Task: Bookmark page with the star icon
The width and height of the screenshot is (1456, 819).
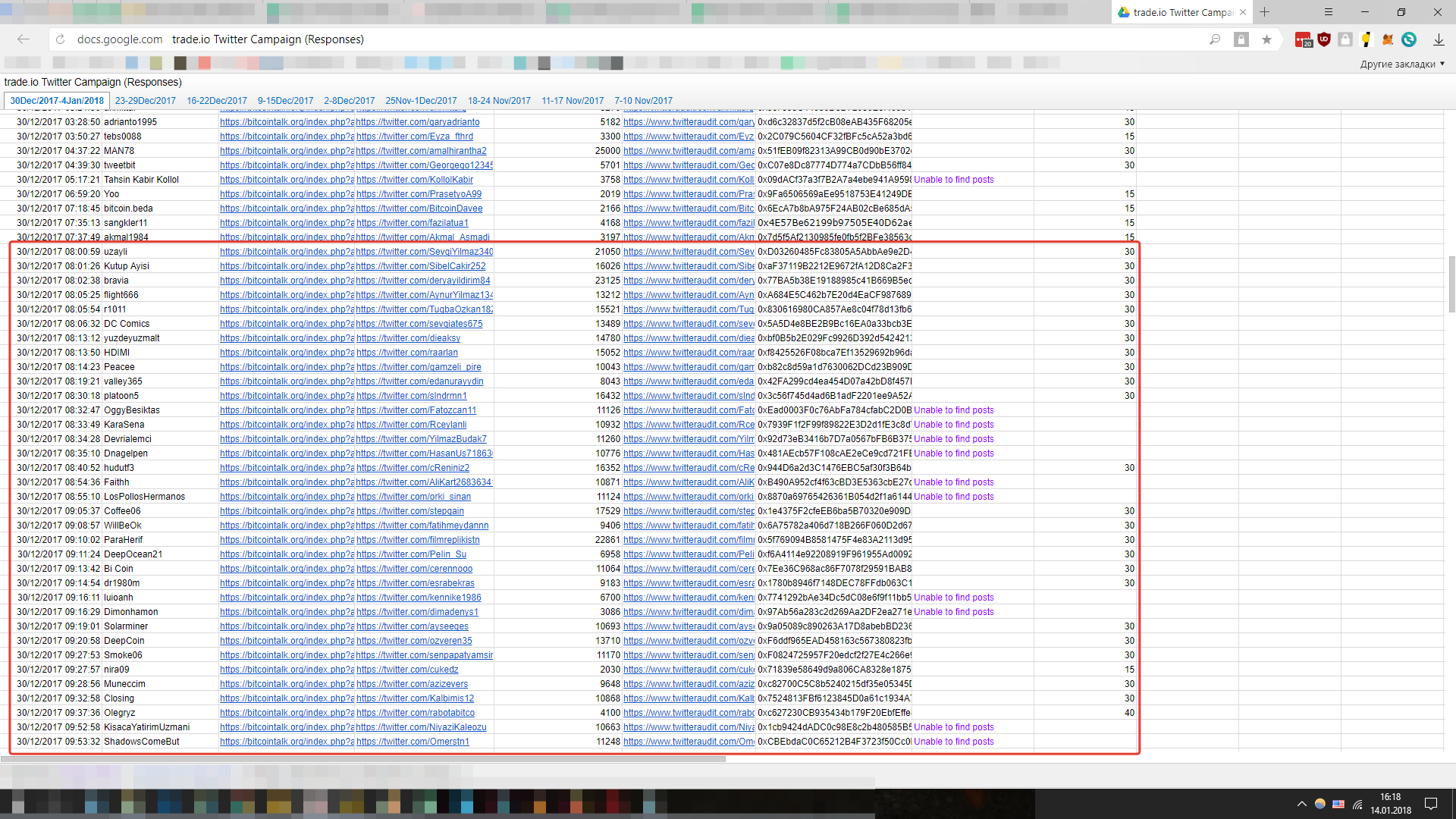Action: coord(1266,39)
